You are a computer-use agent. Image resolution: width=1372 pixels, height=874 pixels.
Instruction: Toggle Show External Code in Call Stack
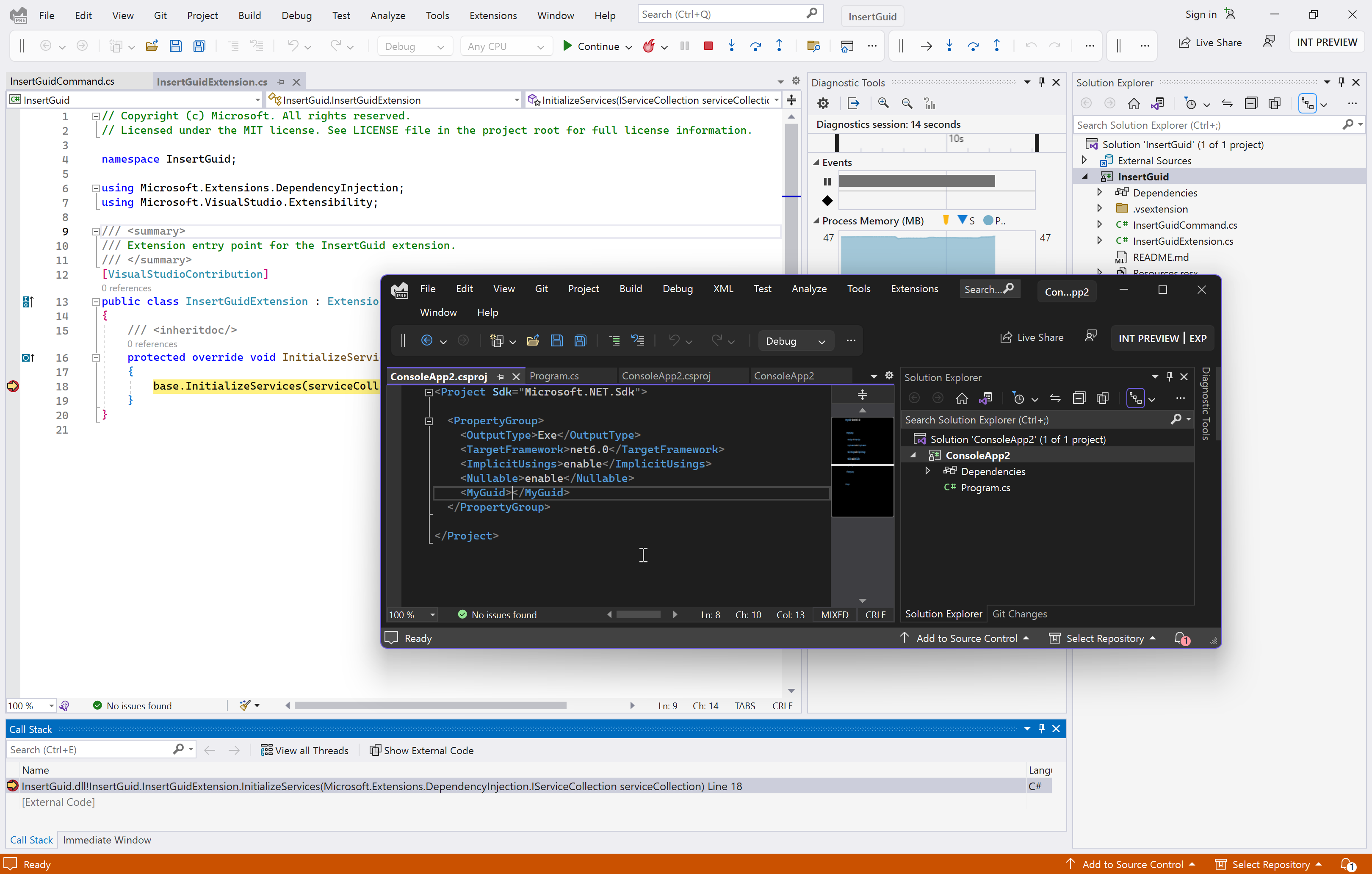(422, 750)
